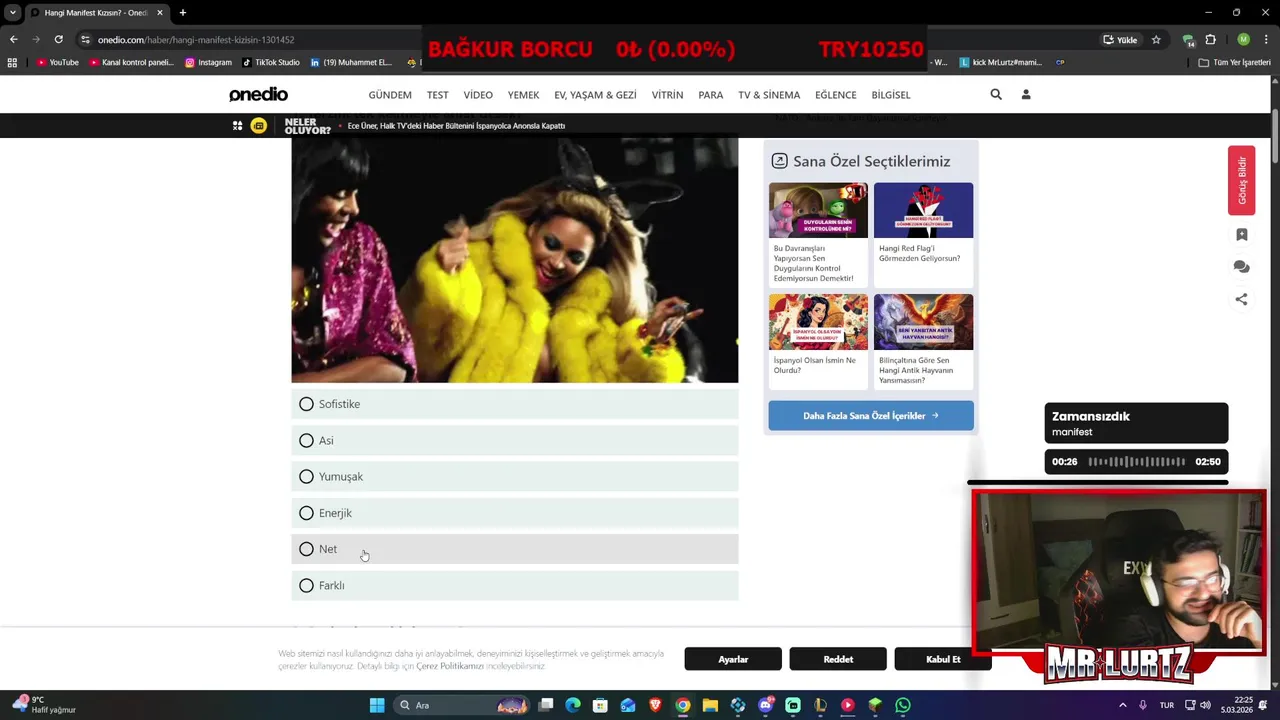
Task: Star this page in the address bar
Action: click(x=1156, y=39)
